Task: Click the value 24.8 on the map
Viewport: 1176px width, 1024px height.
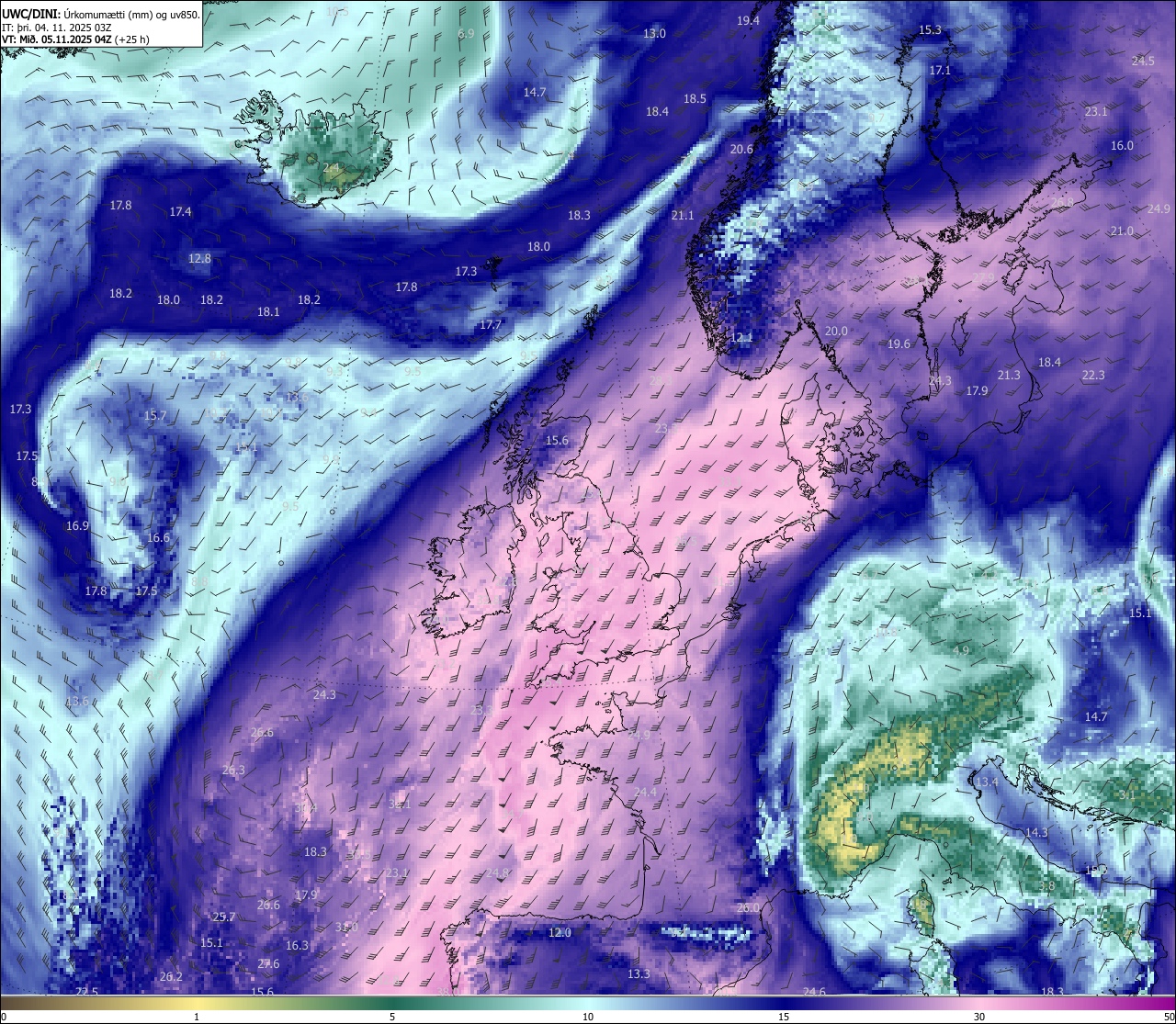Action: 498,872
